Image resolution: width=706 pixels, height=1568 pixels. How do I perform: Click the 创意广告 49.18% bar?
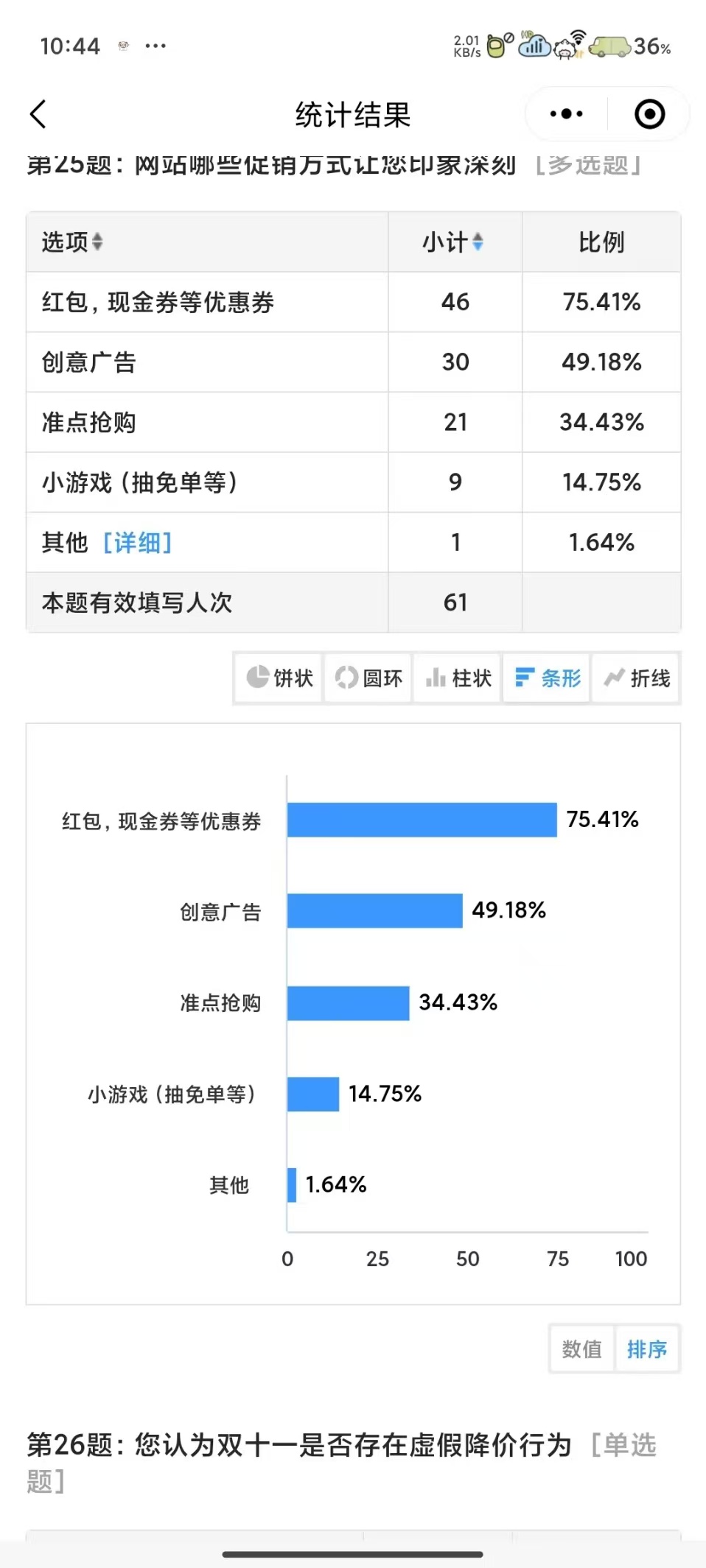374,910
